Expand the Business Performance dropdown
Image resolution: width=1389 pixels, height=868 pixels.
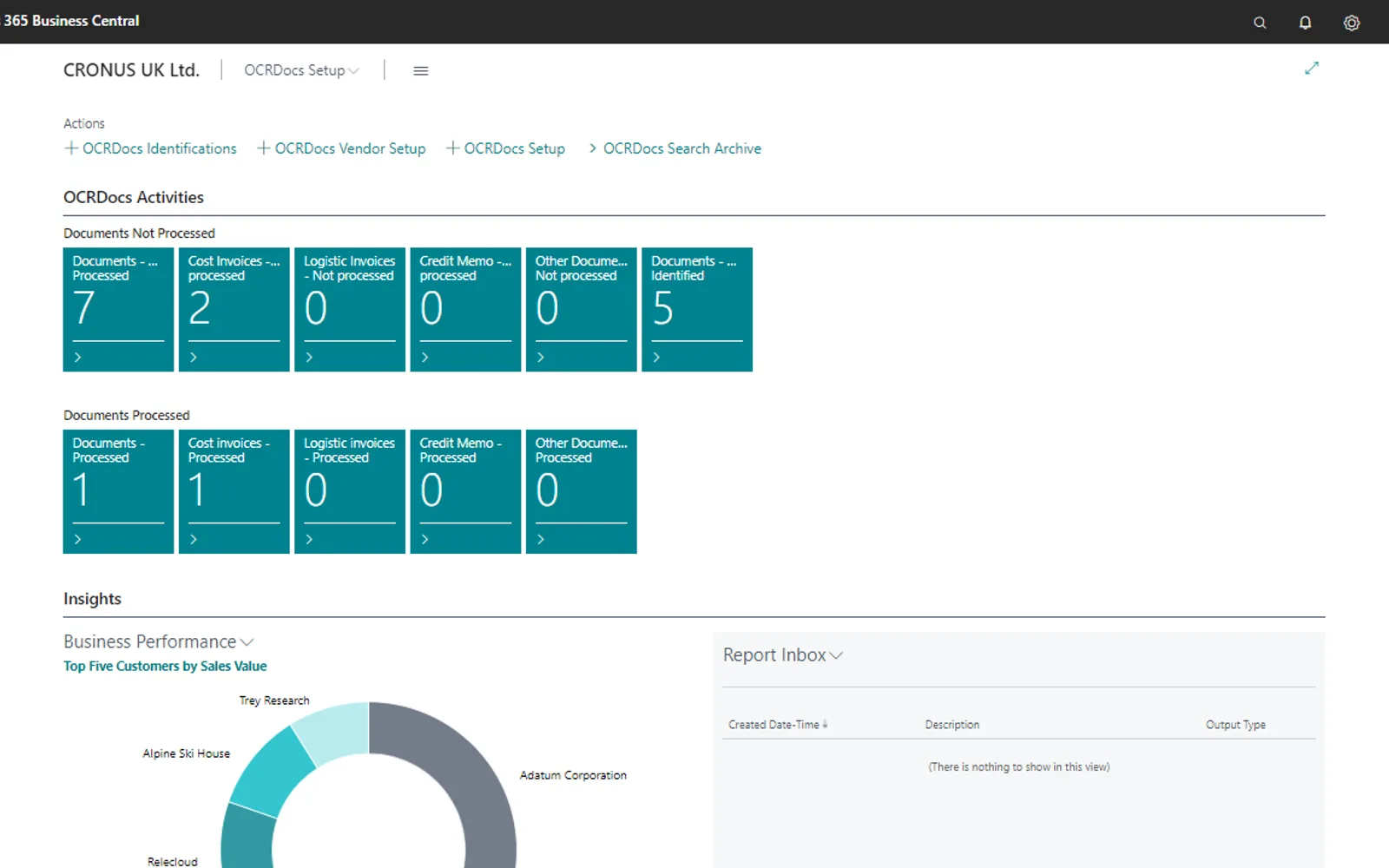click(x=159, y=641)
